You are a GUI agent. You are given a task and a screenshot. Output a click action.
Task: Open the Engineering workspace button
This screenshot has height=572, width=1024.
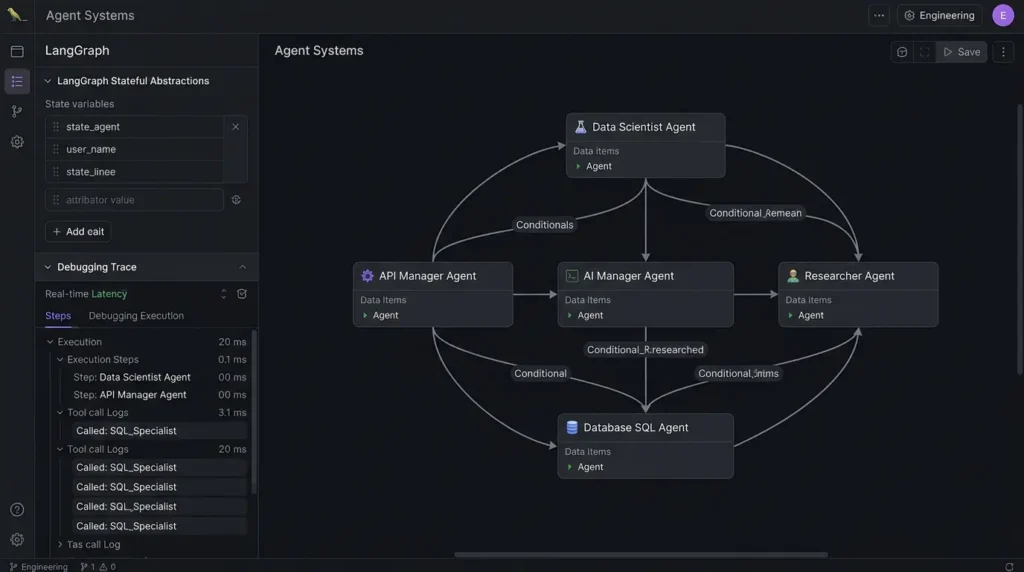939,15
